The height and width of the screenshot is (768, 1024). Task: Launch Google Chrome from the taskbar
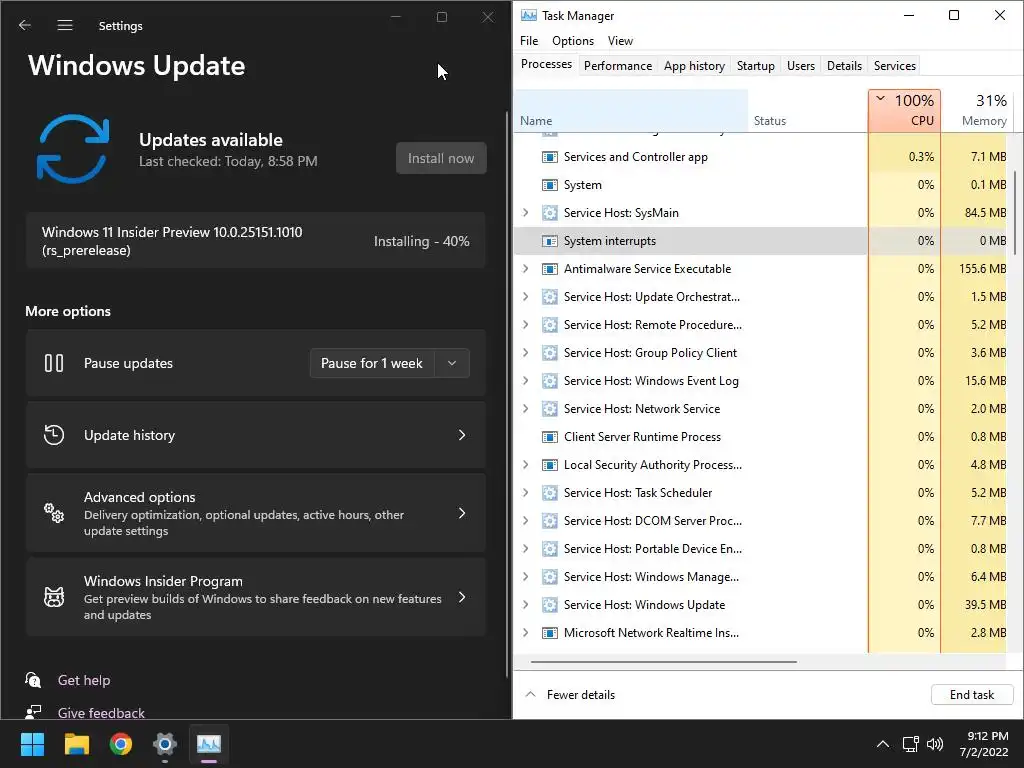[x=121, y=744]
